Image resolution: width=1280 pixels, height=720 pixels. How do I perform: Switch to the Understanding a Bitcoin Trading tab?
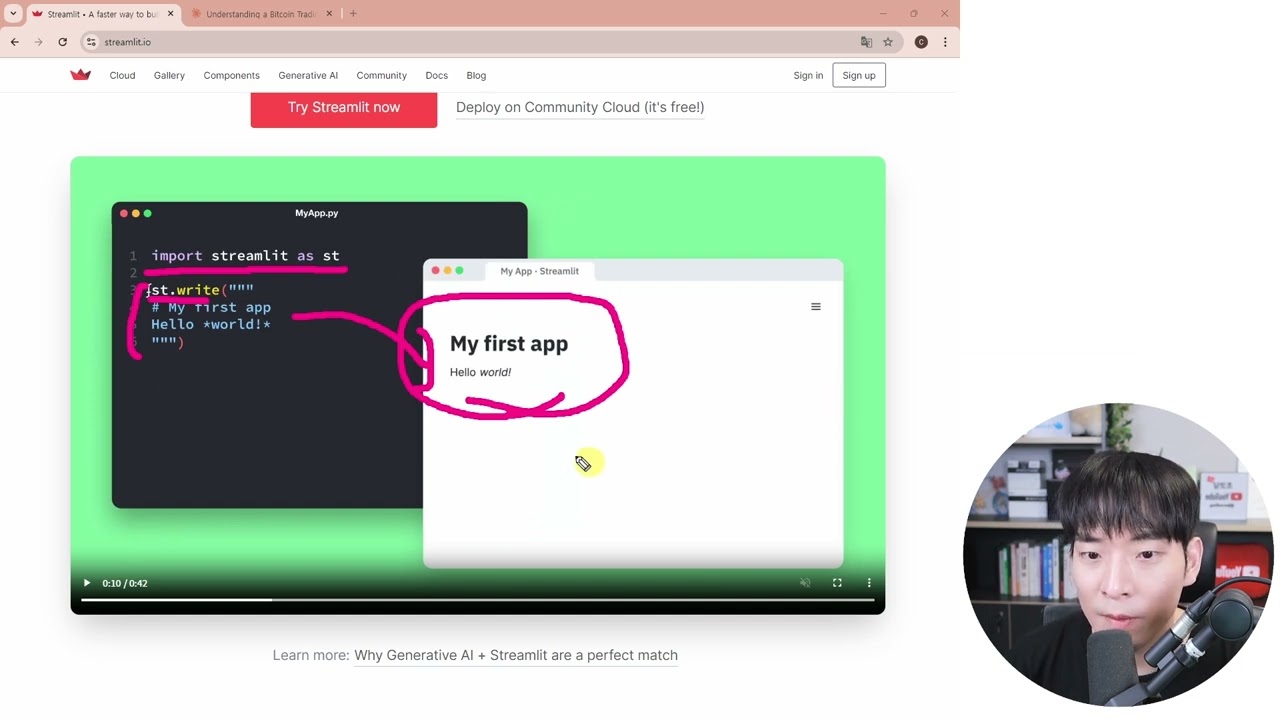click(261, 14)
